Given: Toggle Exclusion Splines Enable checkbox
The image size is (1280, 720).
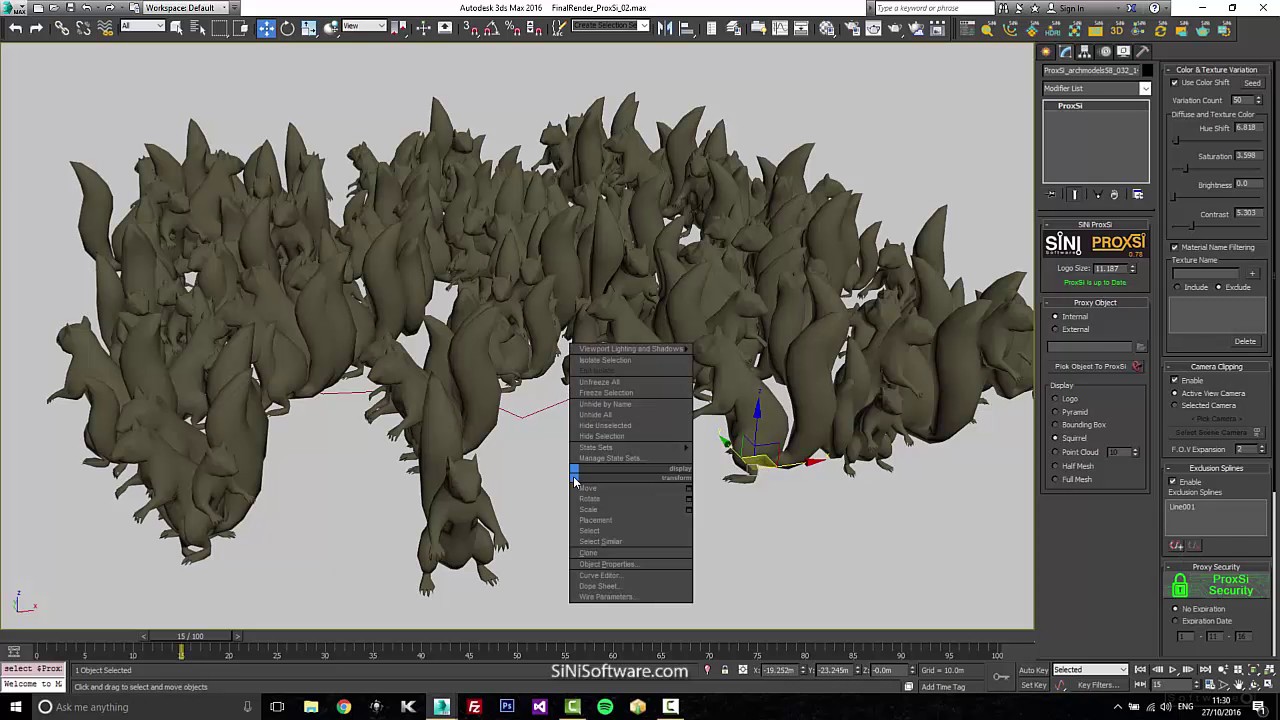Looking at the screenshot, I should pyautogui.click(x=1173, y=482).
